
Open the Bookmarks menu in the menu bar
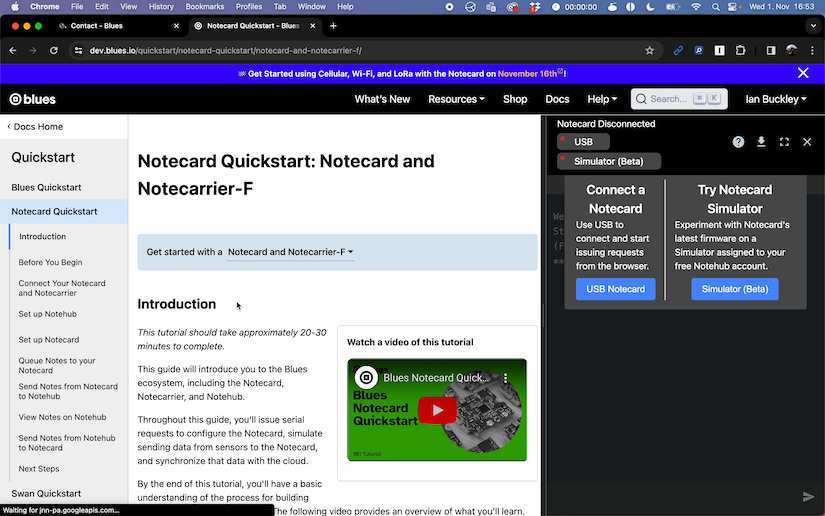click(204, 6)
